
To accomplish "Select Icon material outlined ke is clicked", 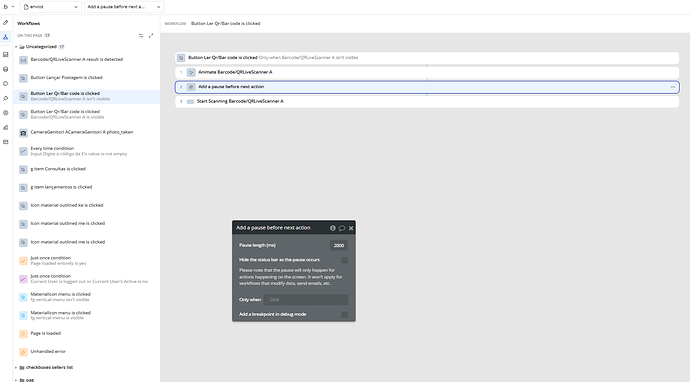I will (86, 206).
